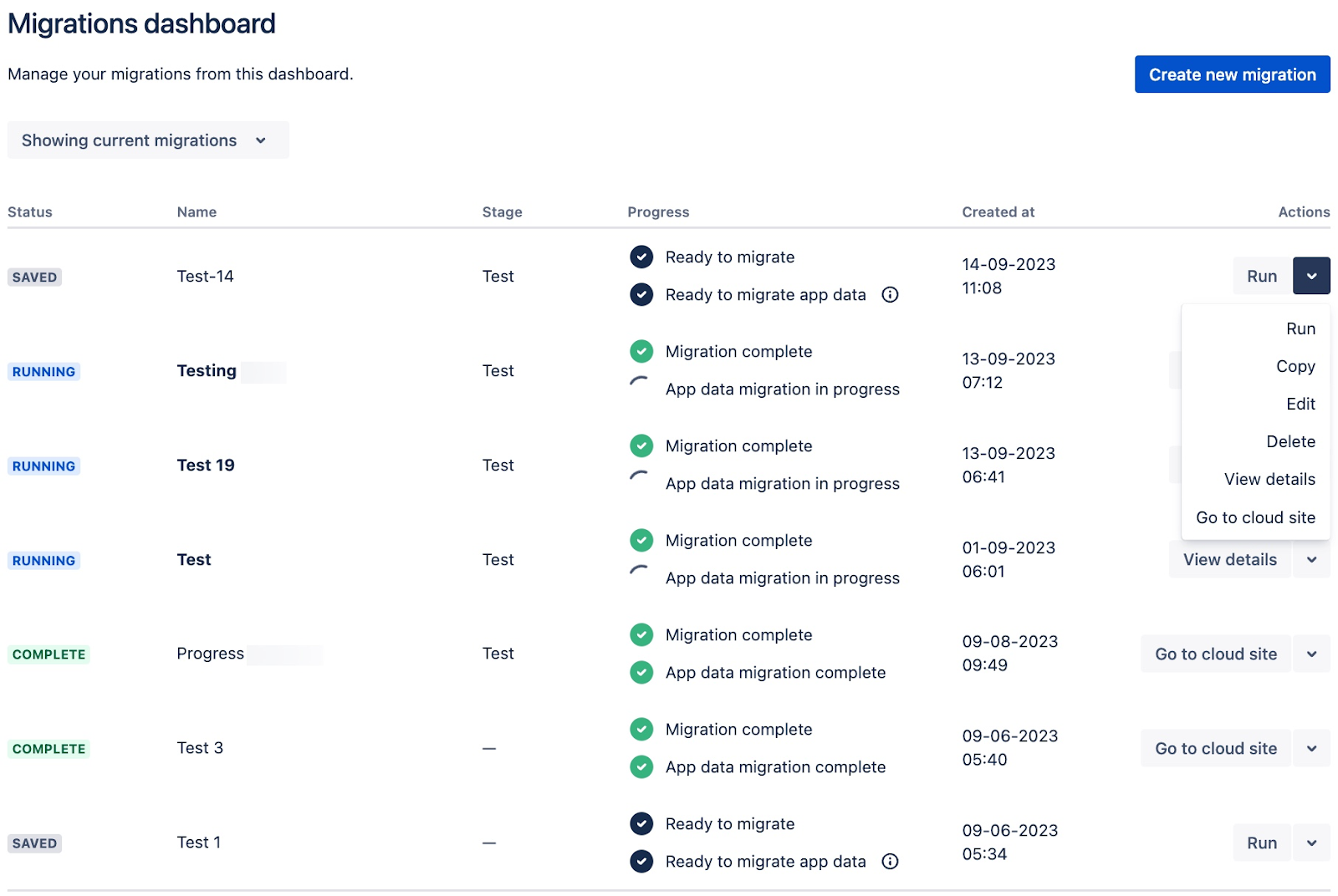
Task: Click View details button for Test migration
Action: pyautogui.click(x=1229, y=559)
